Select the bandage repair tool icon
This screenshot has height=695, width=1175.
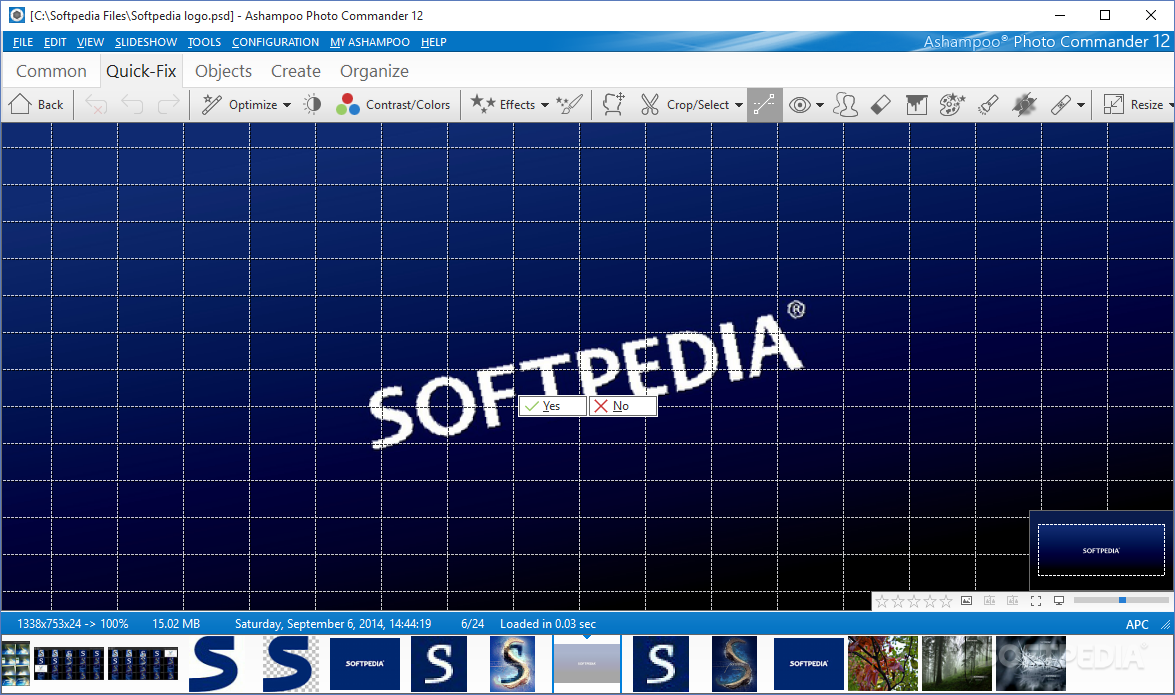1061,105
